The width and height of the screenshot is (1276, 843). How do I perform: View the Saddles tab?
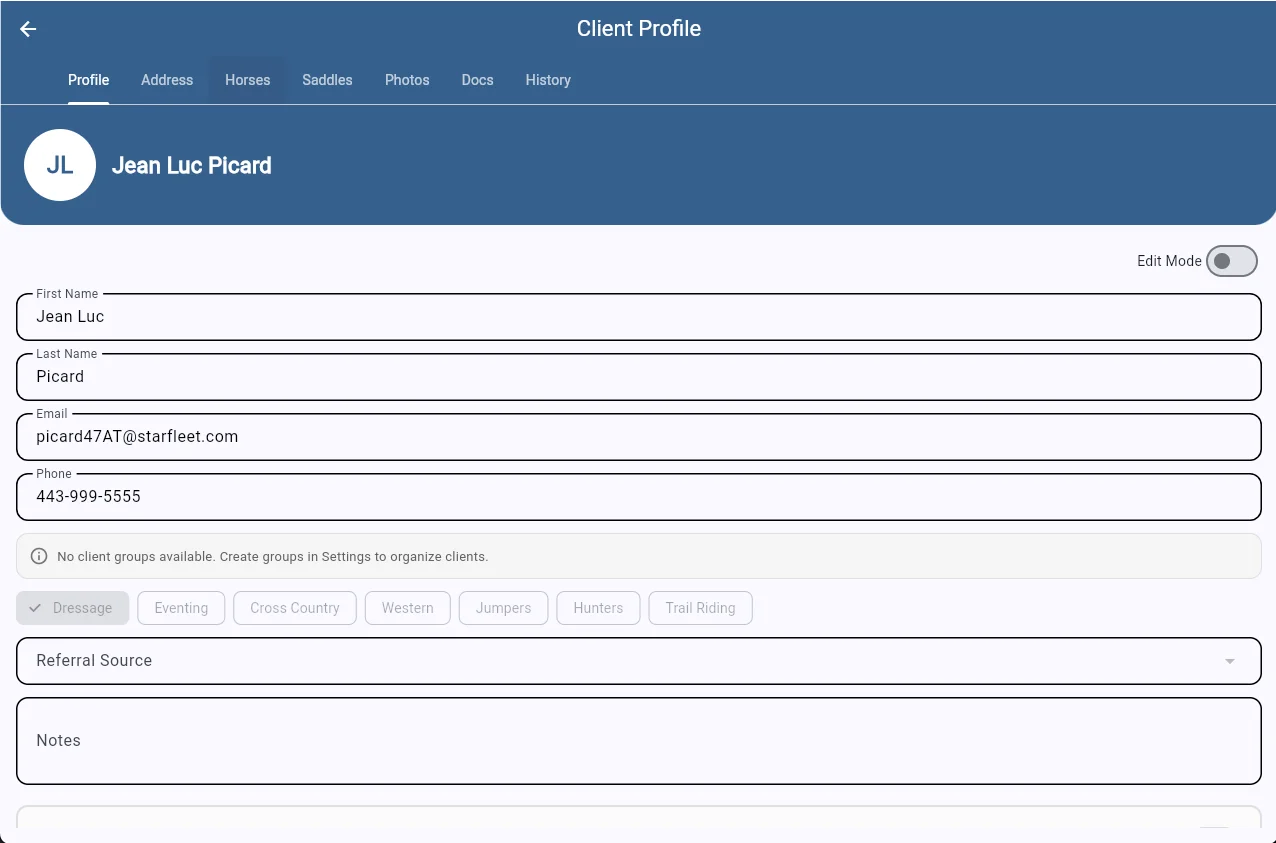[x=327, y=80]
